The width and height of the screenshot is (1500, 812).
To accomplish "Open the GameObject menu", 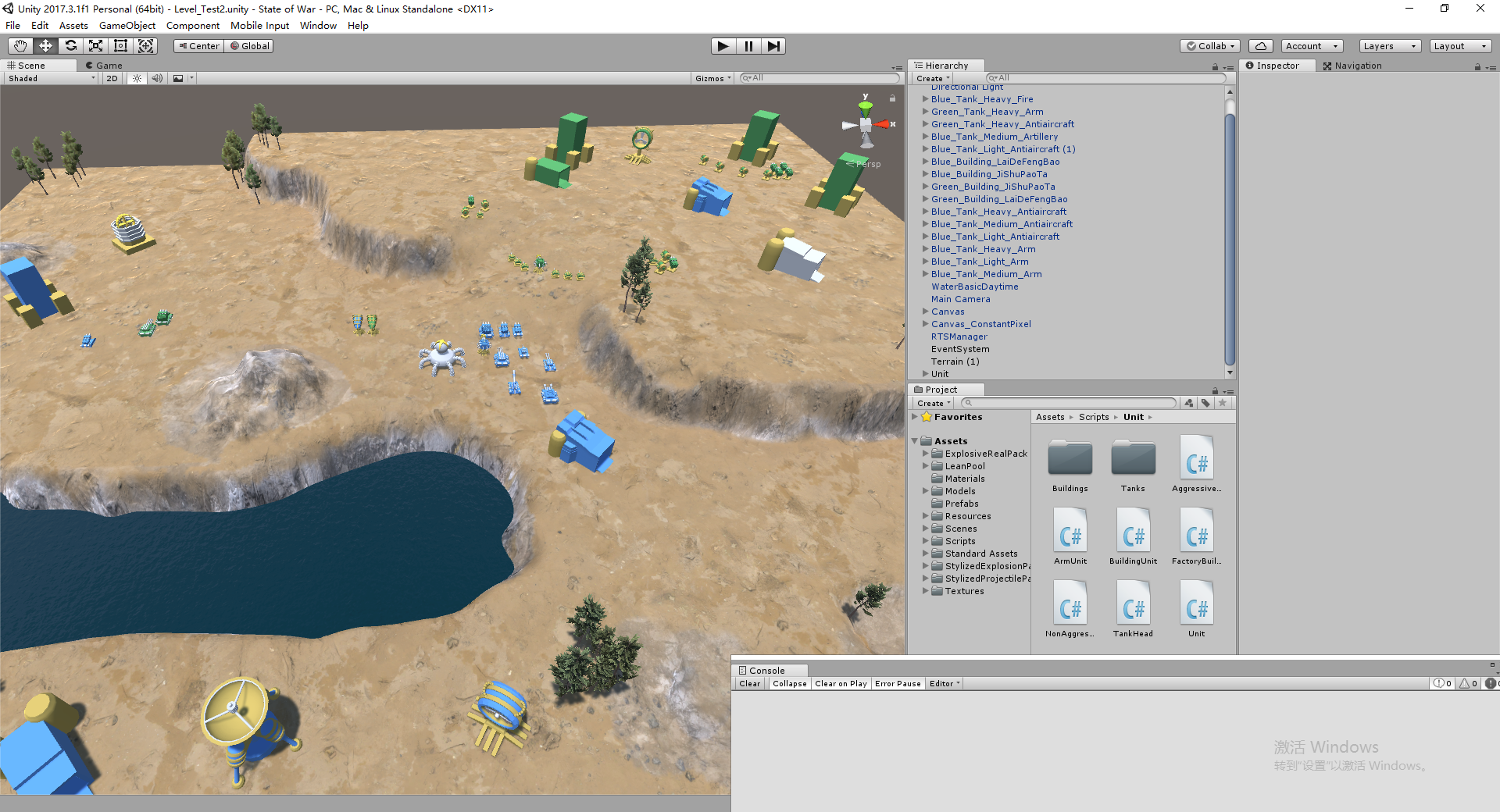I will point(127,26).
